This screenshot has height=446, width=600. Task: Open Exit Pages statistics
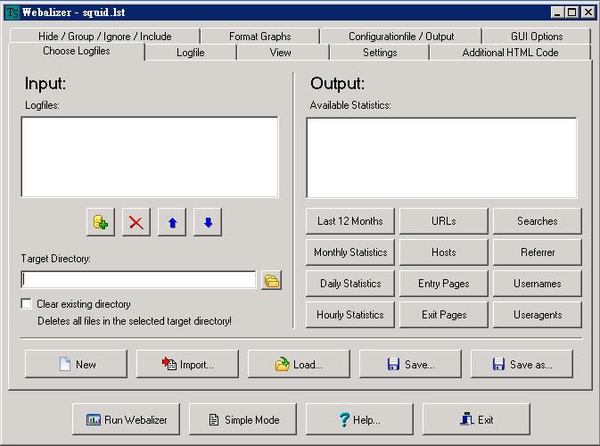pyautogui.click(x=444, y=315)
